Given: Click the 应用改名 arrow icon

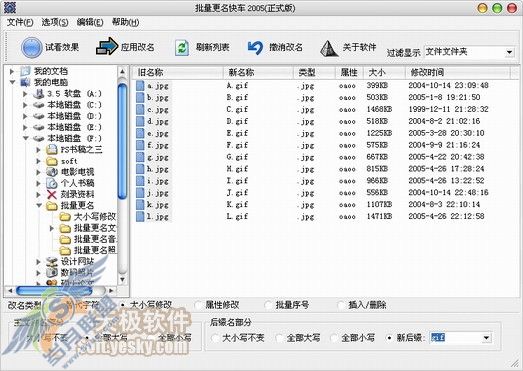Looking at the screenshot, I should (x=107, y=46).
